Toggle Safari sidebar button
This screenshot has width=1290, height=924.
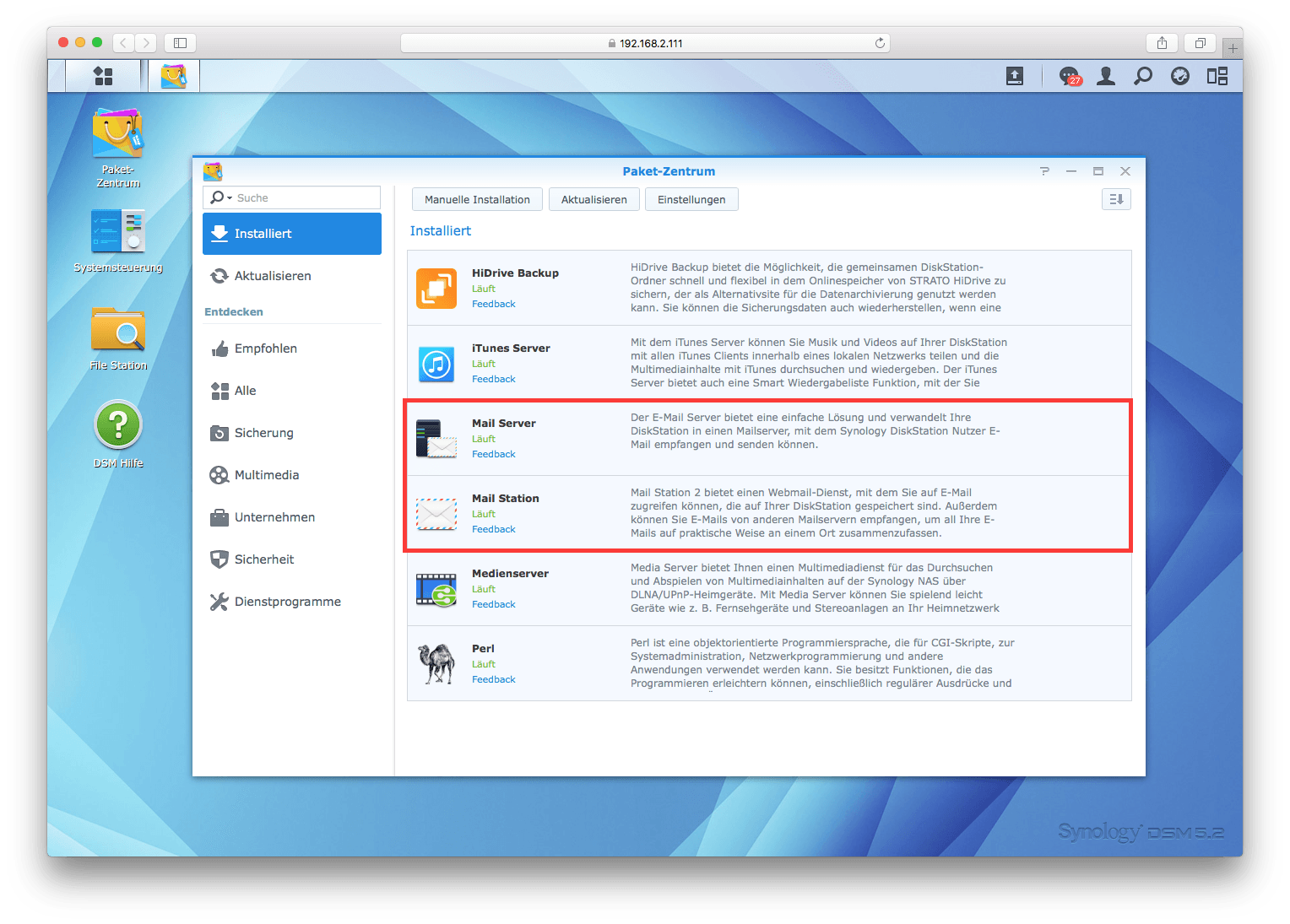tap(180, 43)
